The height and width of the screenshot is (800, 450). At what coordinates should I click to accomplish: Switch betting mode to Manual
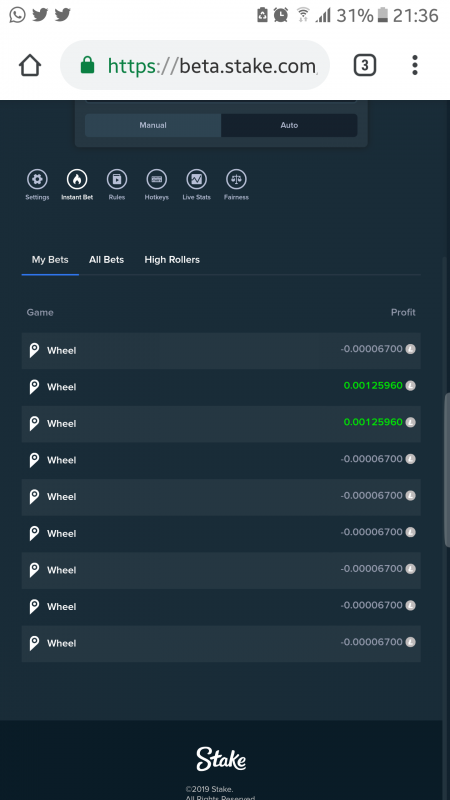153,125
